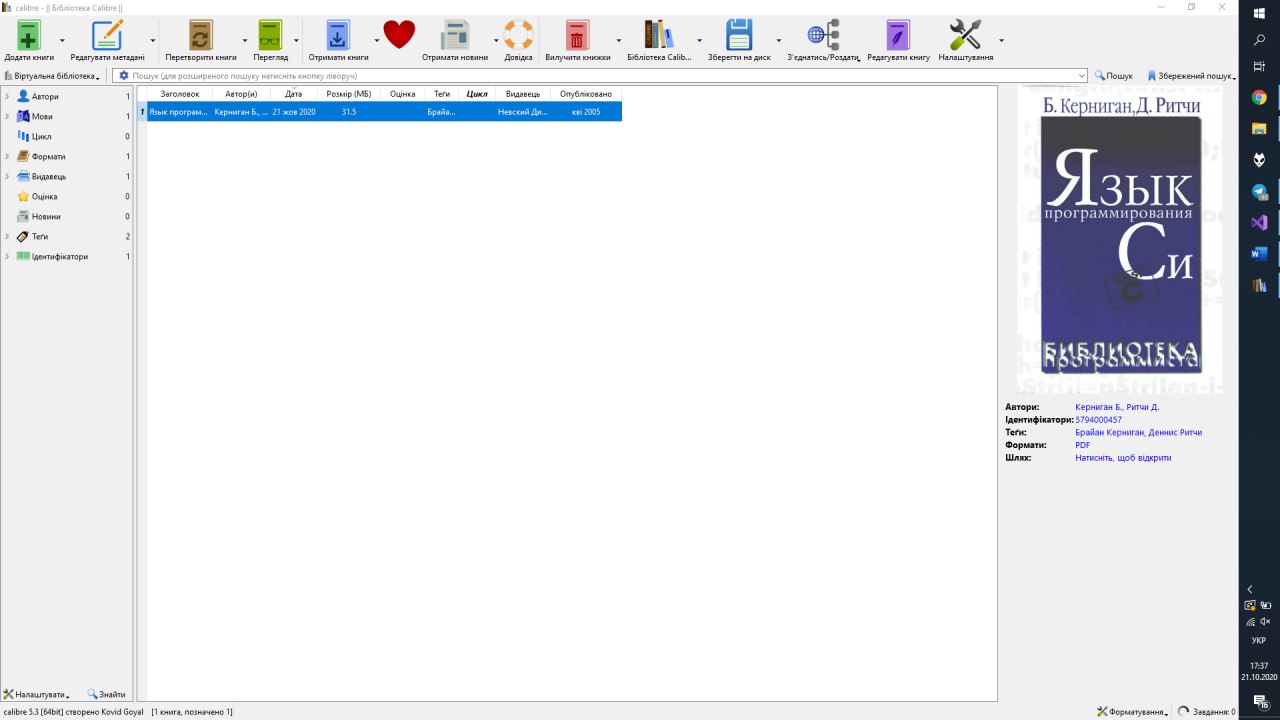Open Microsoft Word from the taskbar
Viewport: 1280px width, 720px height.
click(1259, 254)
